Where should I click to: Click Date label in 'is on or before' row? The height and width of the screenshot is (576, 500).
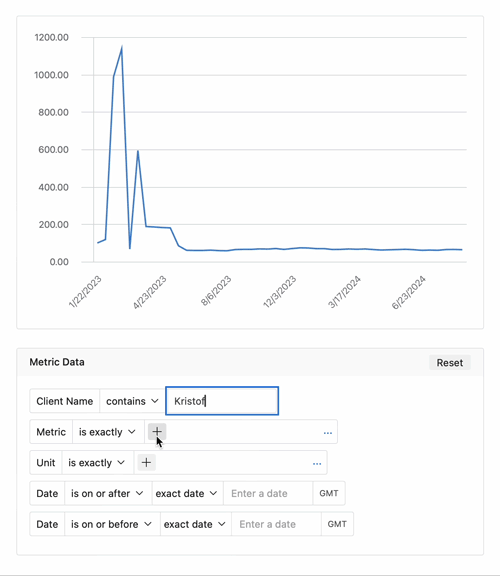(x=47, y=524)
